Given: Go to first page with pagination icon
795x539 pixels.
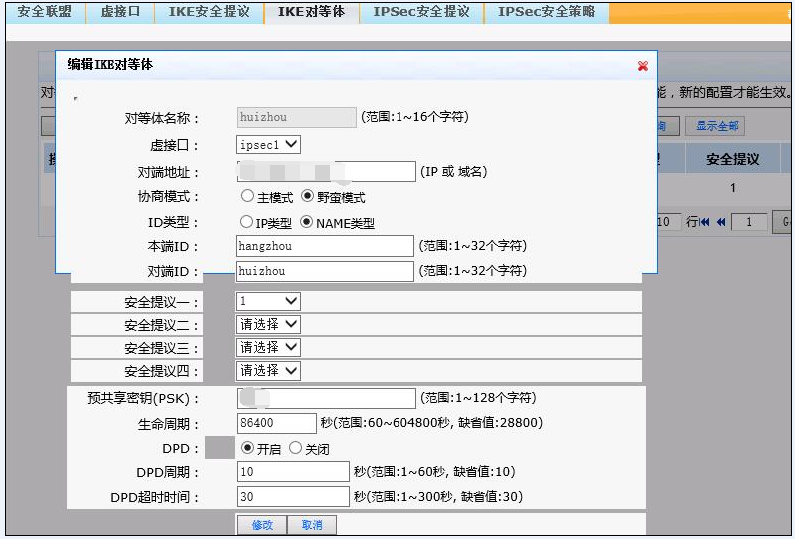Looking at the screenshot, I should click(x=704, y=222).
